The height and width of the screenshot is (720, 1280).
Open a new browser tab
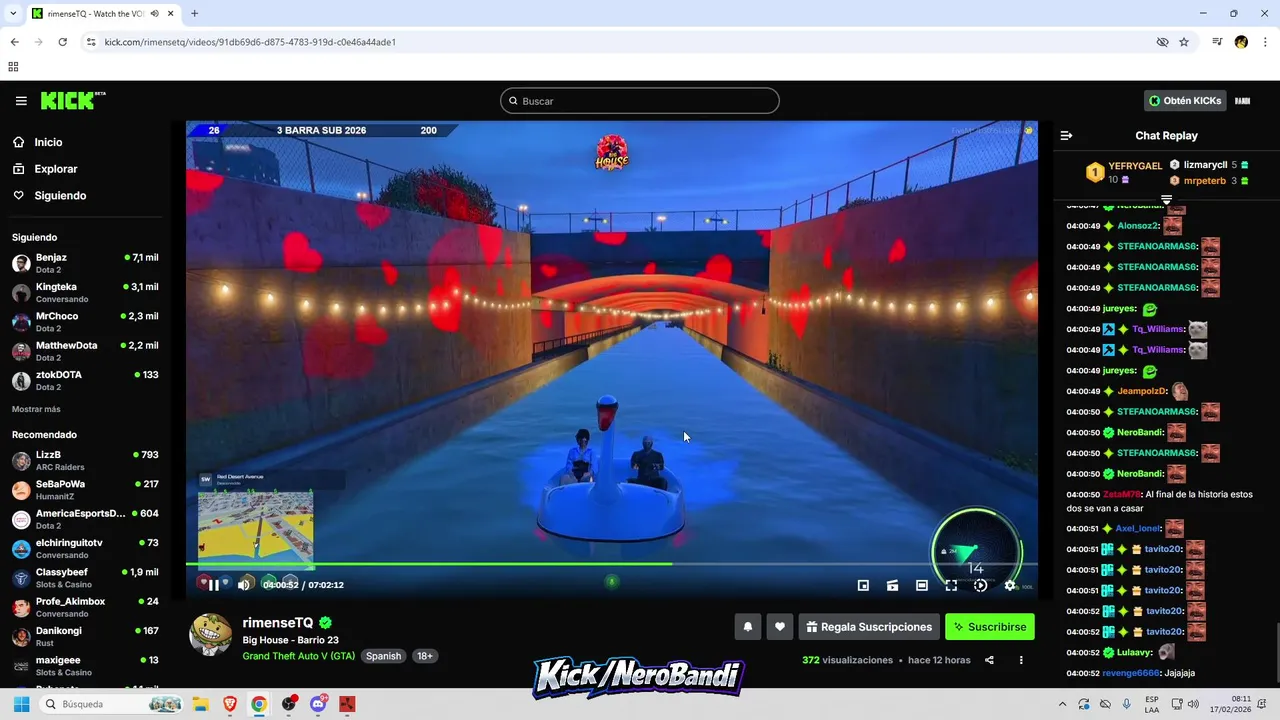(x=194, y=13)
